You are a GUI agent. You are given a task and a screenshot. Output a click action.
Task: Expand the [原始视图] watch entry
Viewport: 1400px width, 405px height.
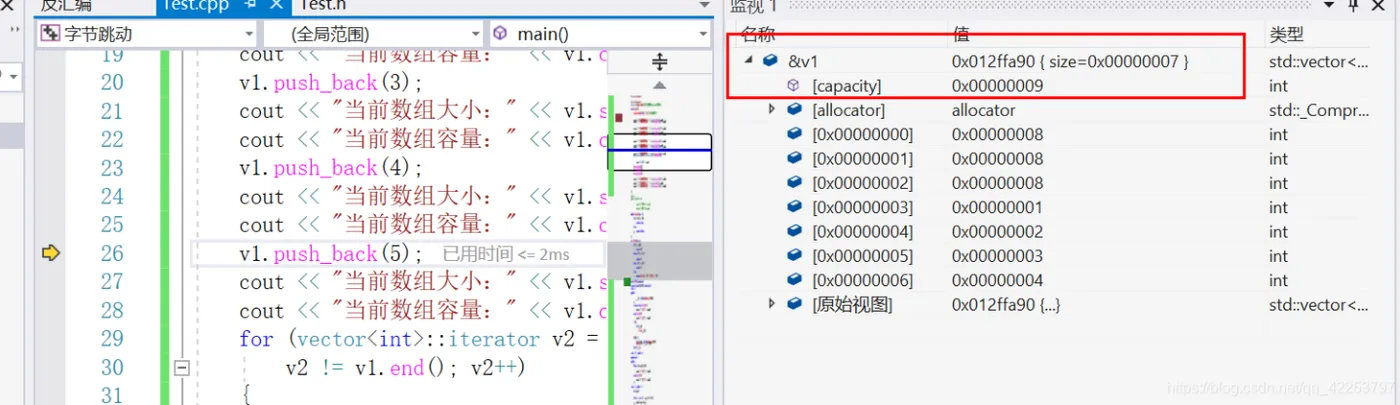coord(771,303)
